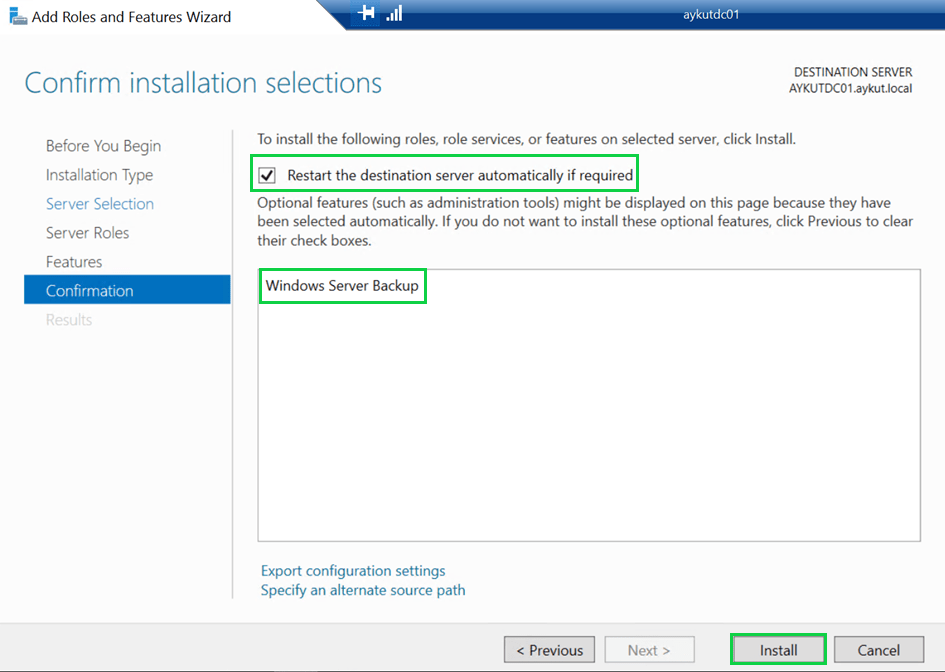The height and width of the screenshot is (672, 945).
Task: Start installation with Install button
Action: pos(778,650)
